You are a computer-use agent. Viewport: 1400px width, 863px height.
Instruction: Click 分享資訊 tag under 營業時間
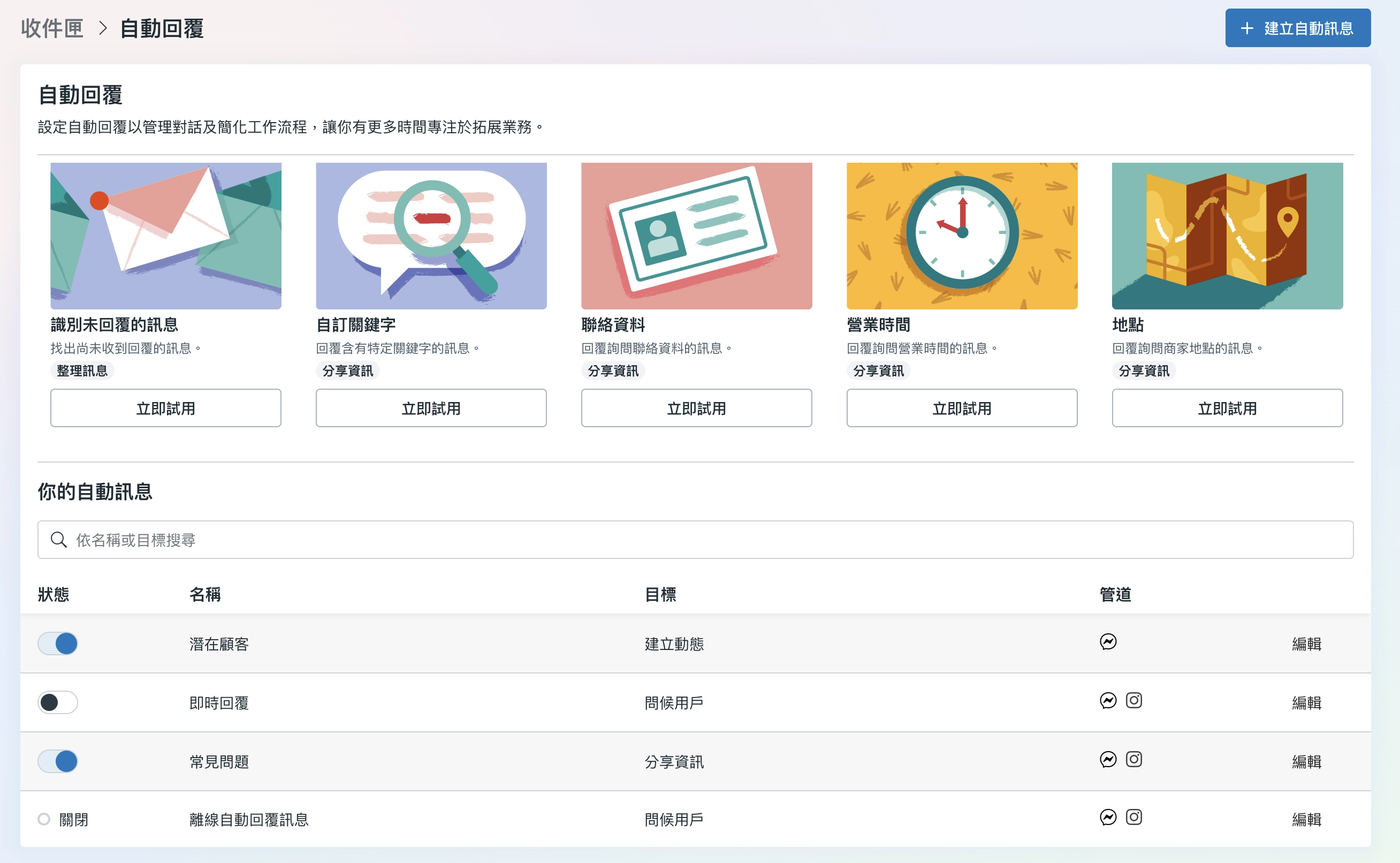879,371
